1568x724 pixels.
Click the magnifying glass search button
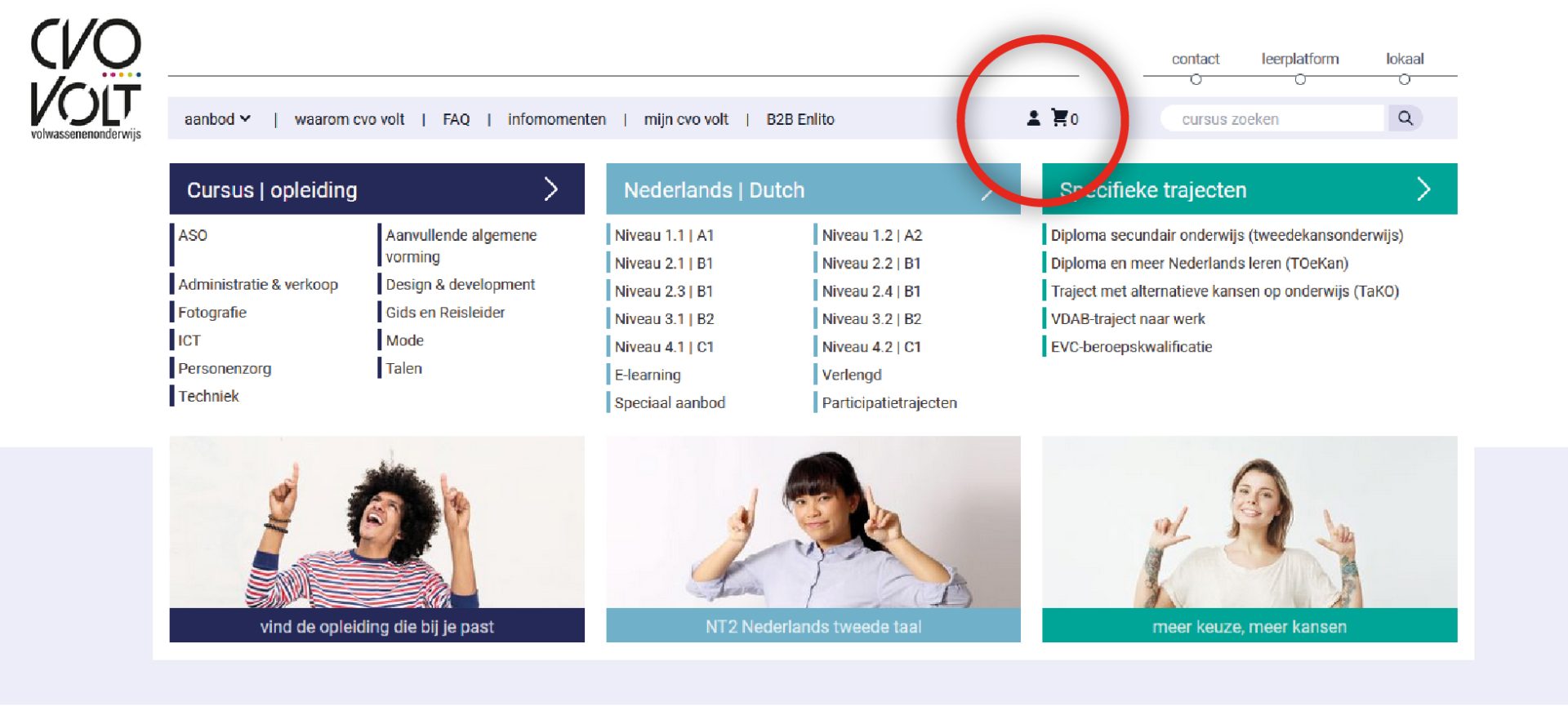(x=1405, y=118)
